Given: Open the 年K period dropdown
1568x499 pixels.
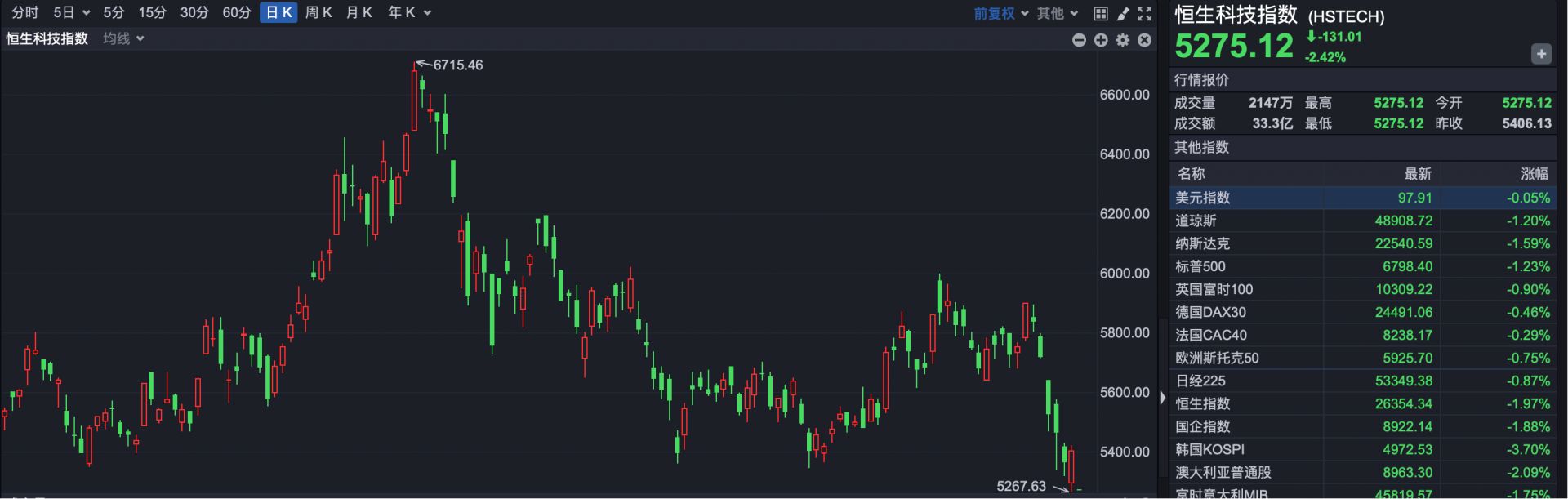Looking at the screenshot, I should pos(409,12).
